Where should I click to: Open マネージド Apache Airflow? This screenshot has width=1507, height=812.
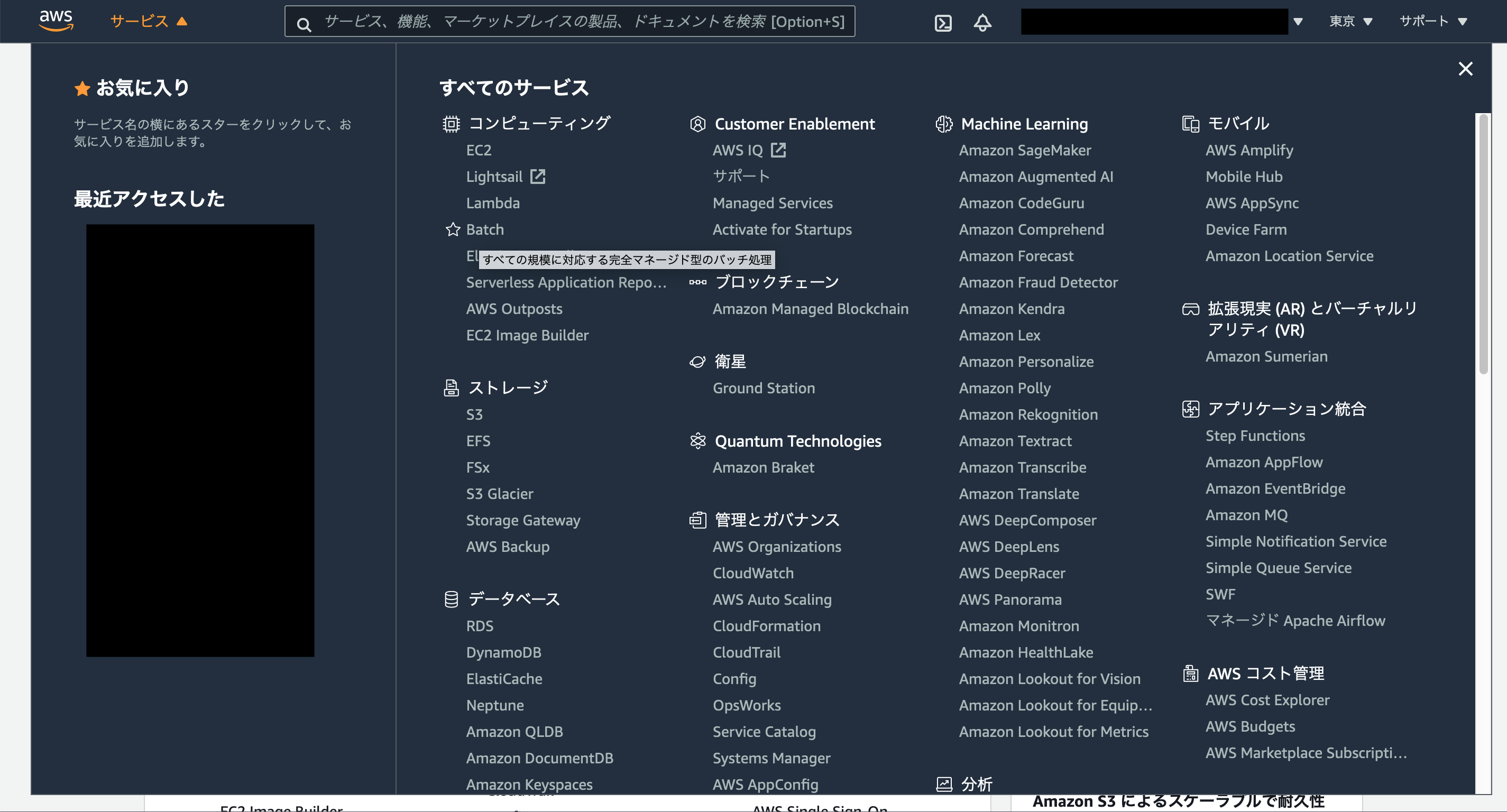tap(1295, 620)
